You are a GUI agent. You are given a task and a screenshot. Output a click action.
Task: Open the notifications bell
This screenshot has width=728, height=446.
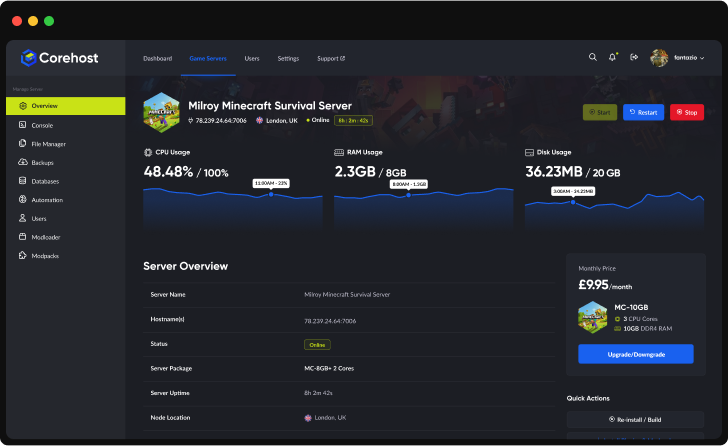tap(612, 57)
